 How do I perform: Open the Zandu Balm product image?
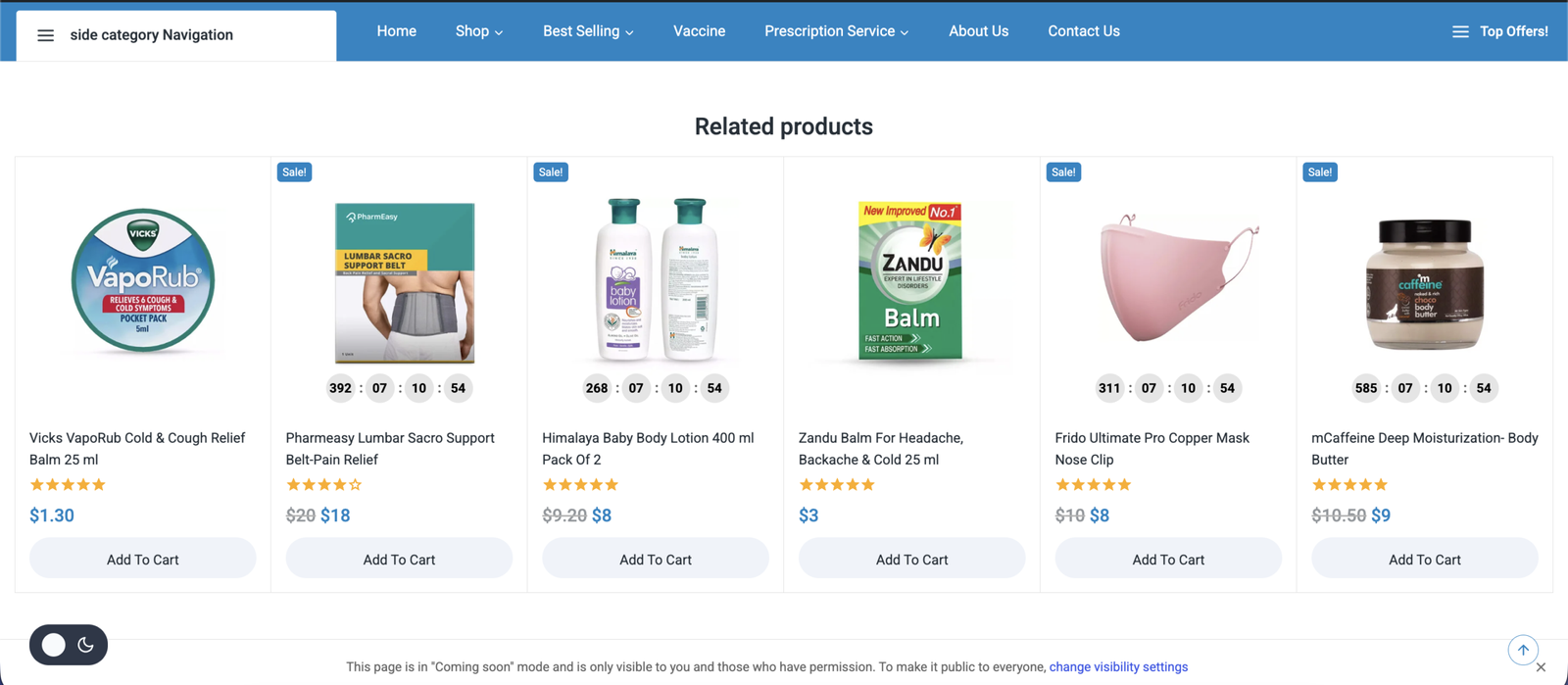pos(911,281)
